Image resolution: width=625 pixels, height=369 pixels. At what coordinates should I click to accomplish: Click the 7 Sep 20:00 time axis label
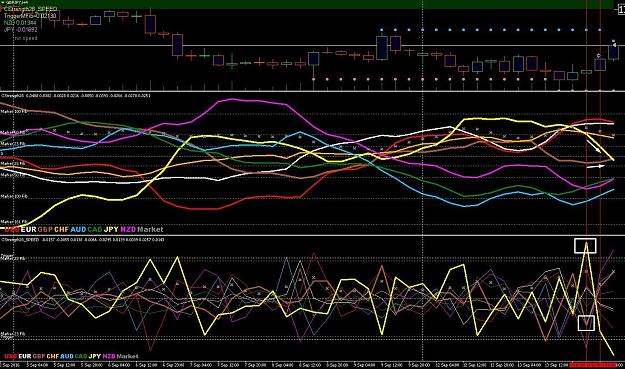click(x=256, y=365)
